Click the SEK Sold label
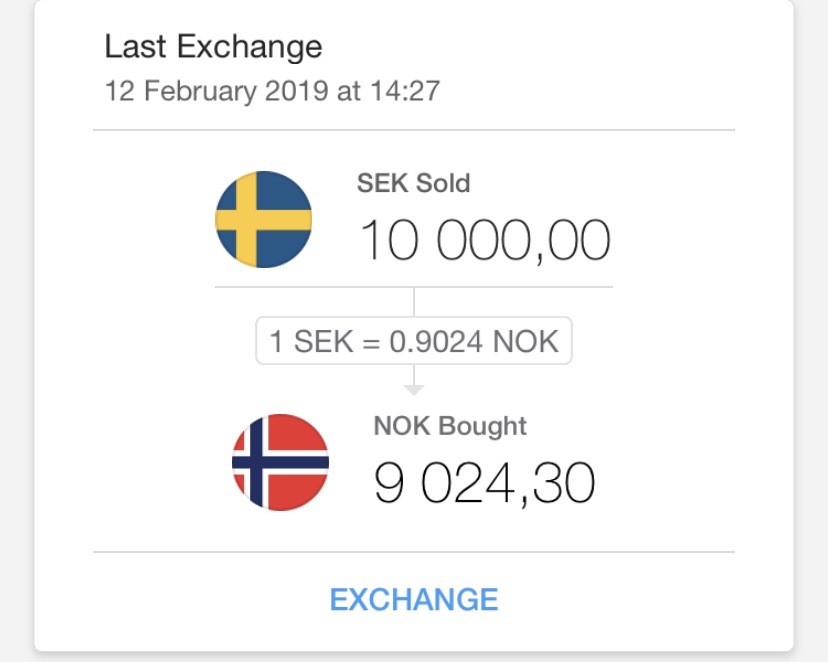Screen dimensions: 828x662 click(x=413, y=184)
